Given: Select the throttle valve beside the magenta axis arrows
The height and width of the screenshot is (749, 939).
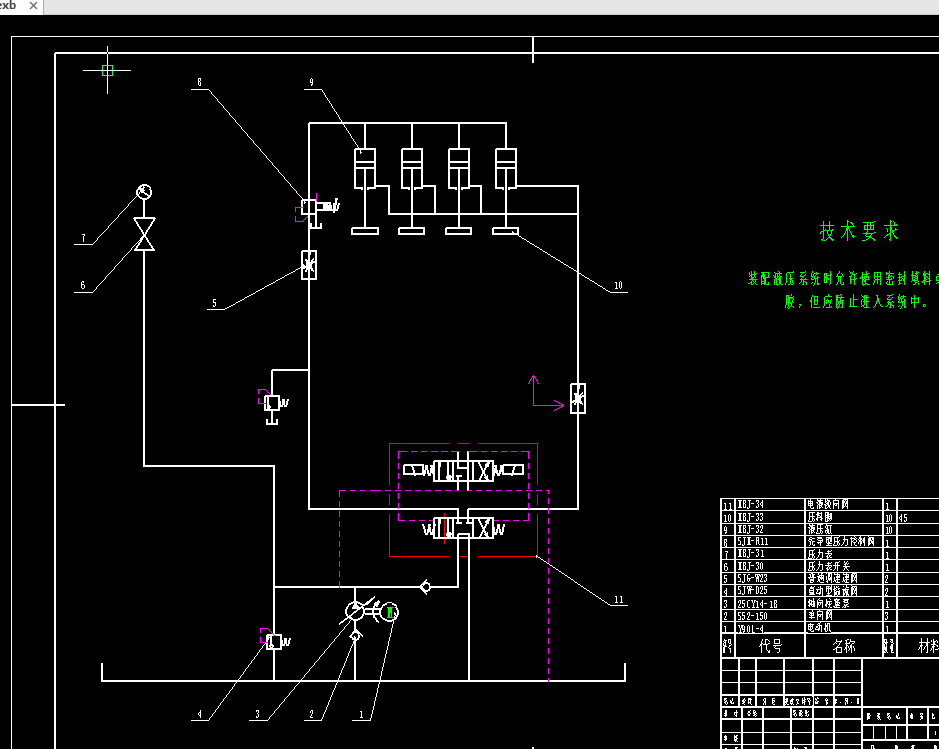Looking at the screenshot, I should click(x=578, y=399).
